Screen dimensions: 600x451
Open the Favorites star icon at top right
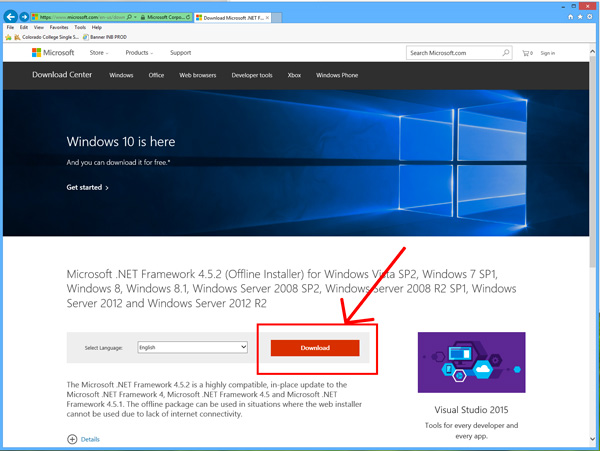[x=580, y=17]
